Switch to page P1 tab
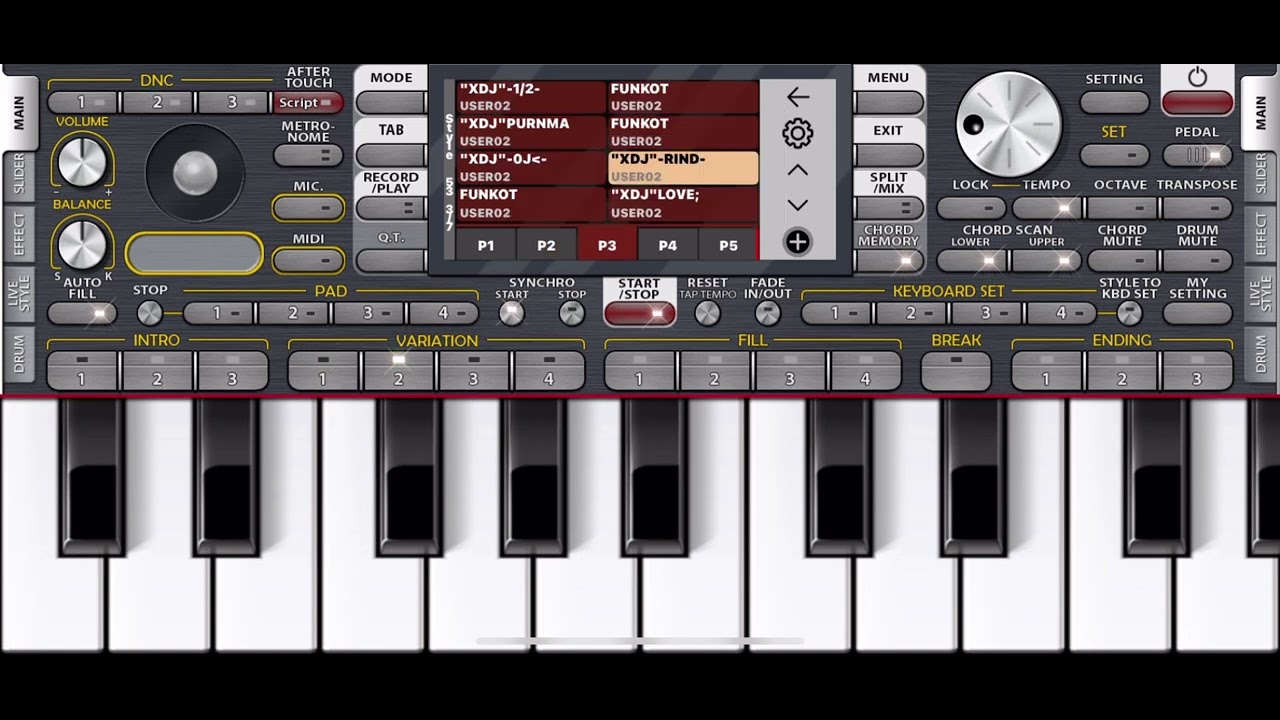The width and height of the screenshot is (1280, 720). (486, 245)
